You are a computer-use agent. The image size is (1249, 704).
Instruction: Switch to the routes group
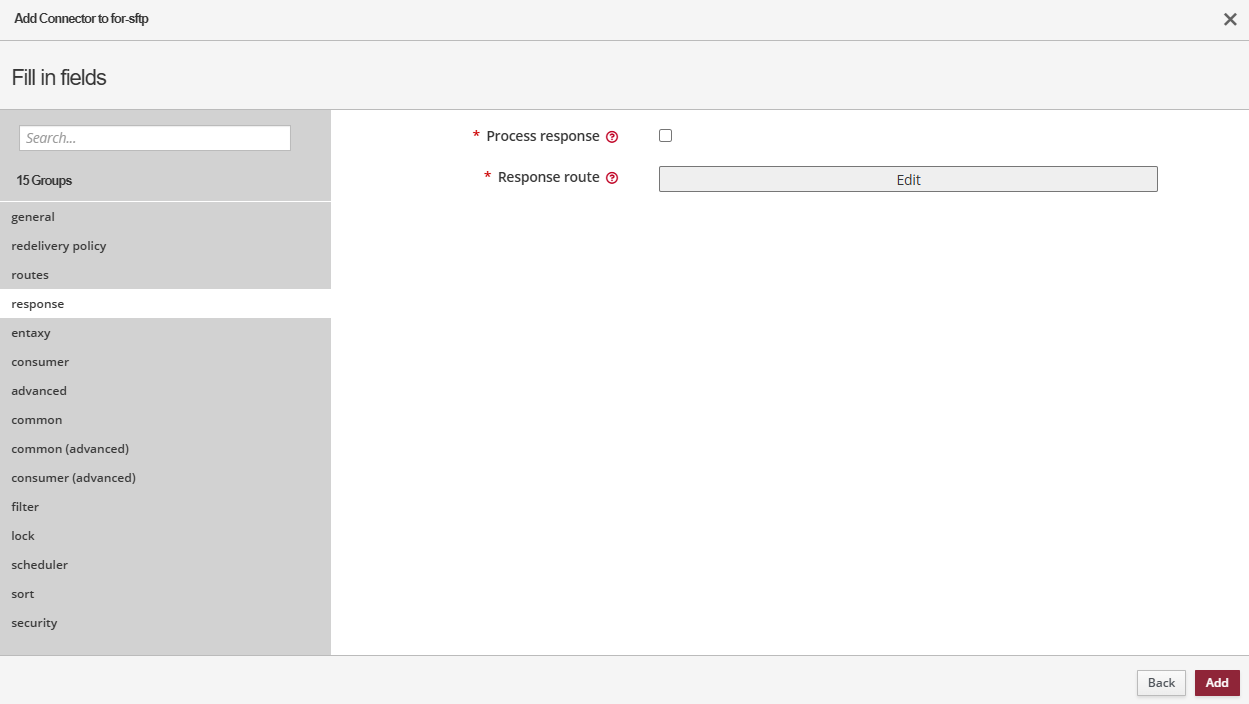pyautogui.click(x=30, y=275)
